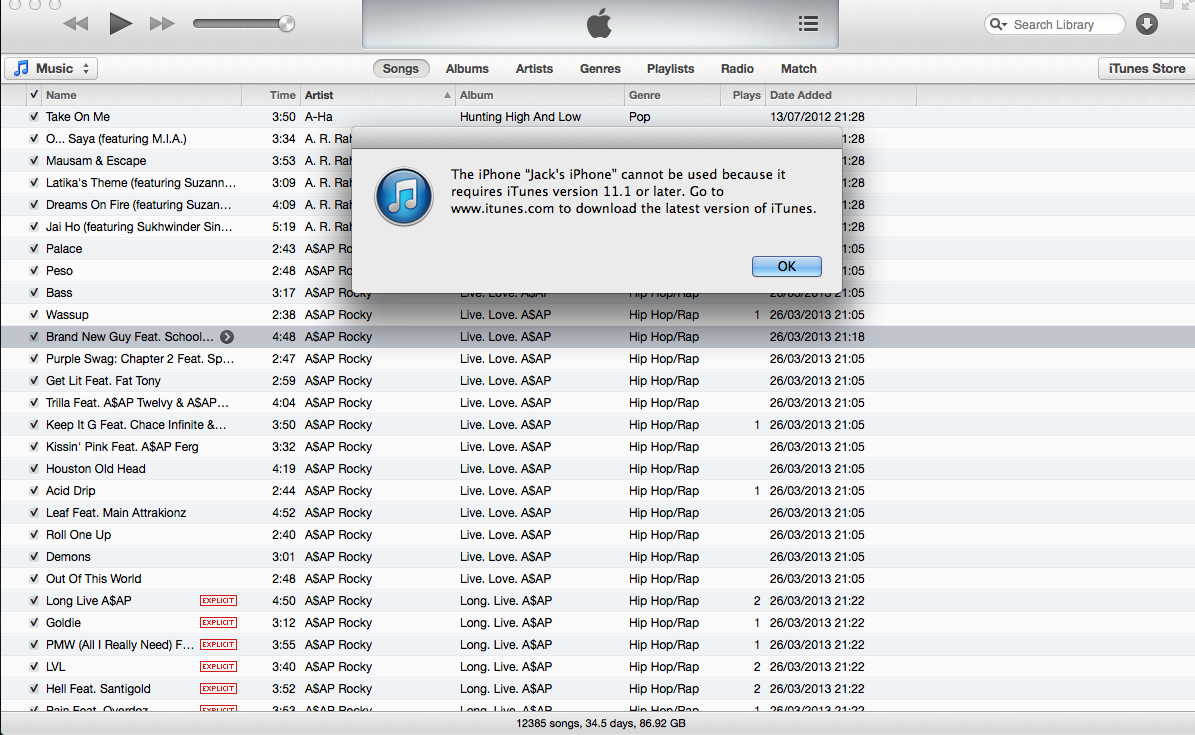This screenshot has height=735, width=1195.
Task: Uncheck the Mausam & Escape song
Action: [x=34, y=161]
